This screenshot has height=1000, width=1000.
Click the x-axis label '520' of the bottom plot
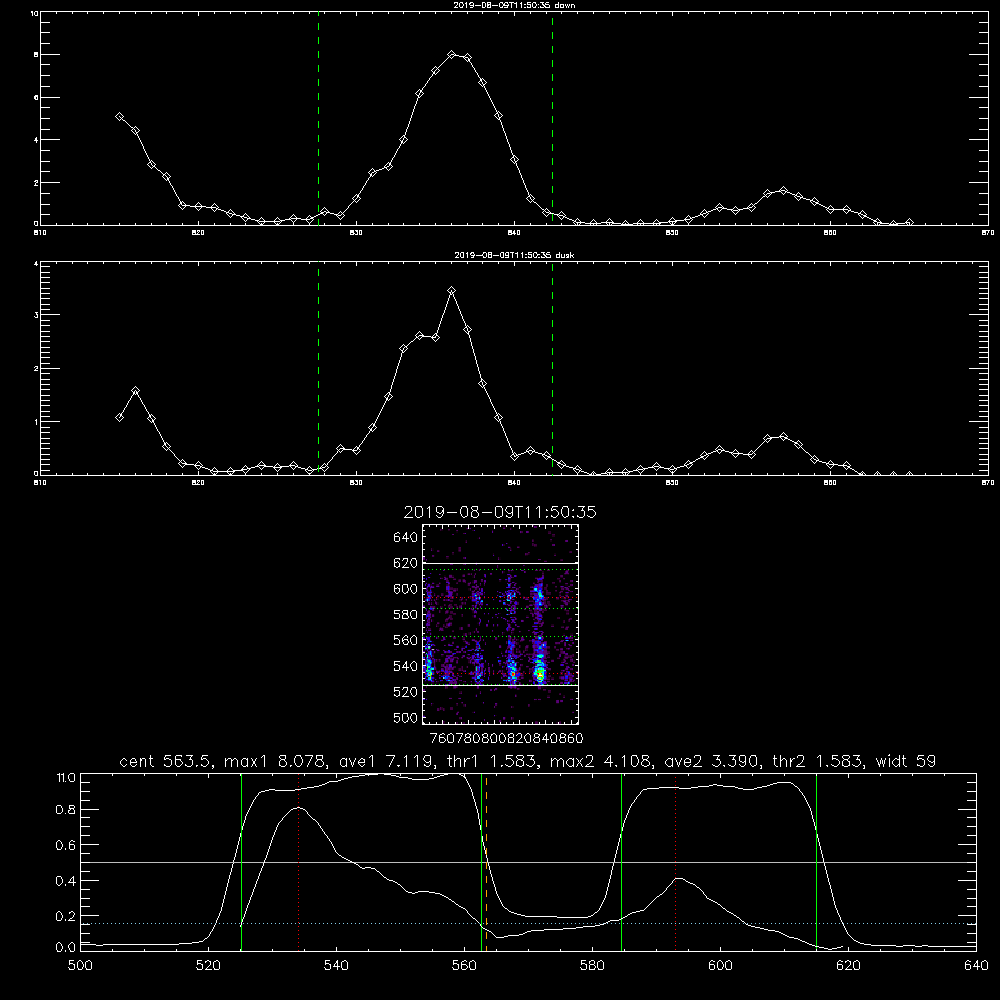208,966
